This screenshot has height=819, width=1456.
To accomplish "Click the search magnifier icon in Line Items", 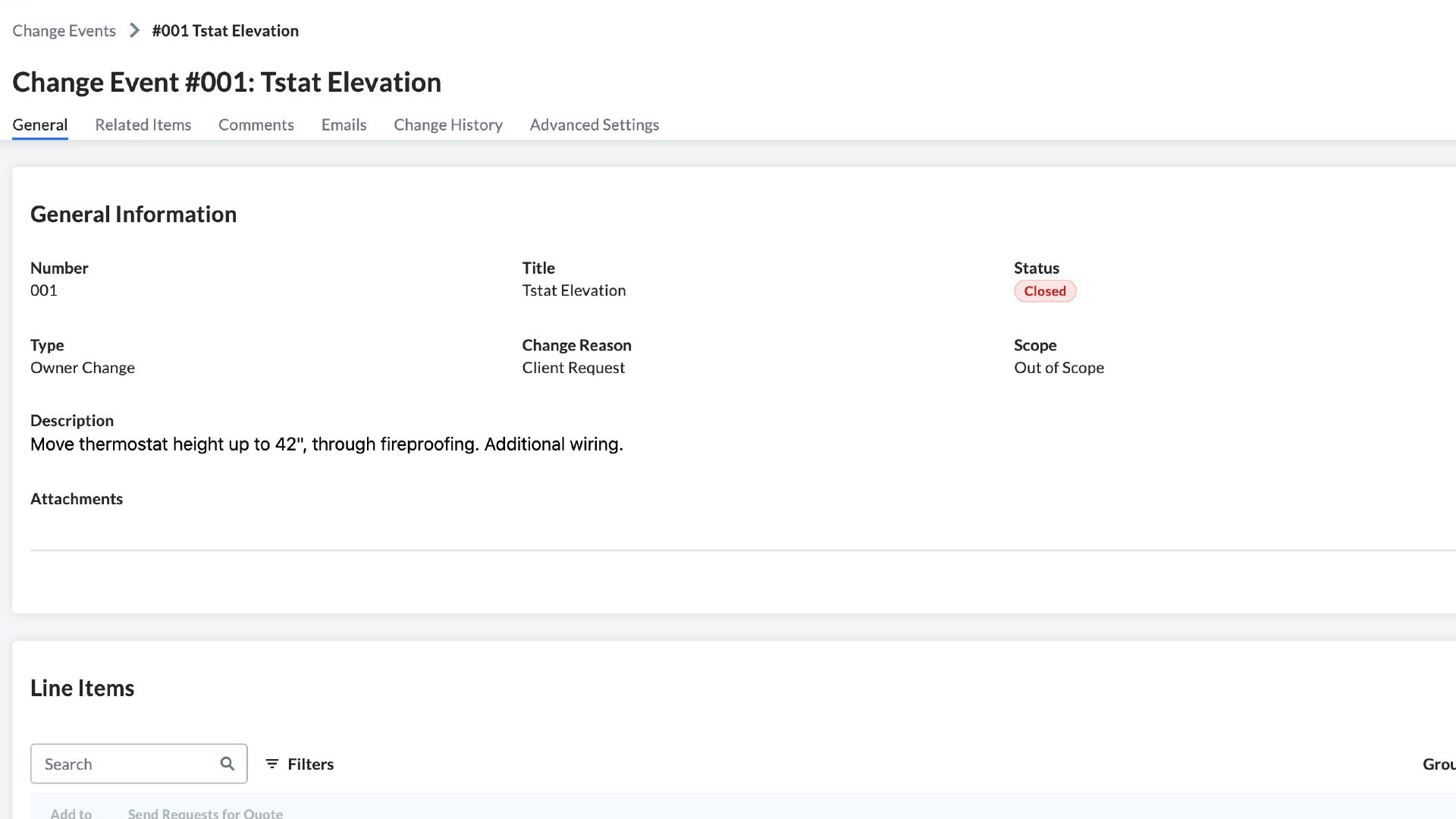I will (x=227, y=764).
